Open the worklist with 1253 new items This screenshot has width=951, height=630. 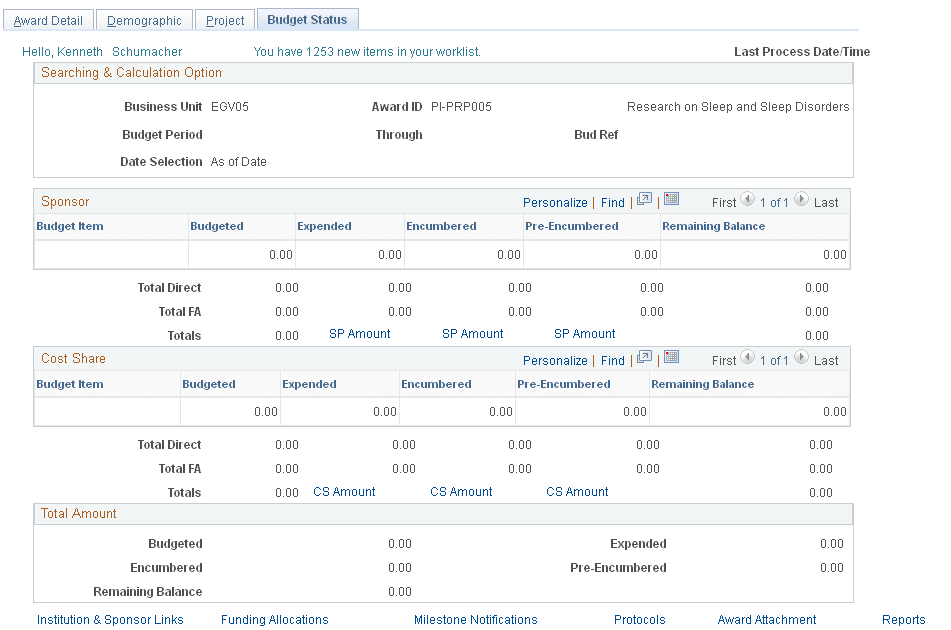[x=366, y=51]
